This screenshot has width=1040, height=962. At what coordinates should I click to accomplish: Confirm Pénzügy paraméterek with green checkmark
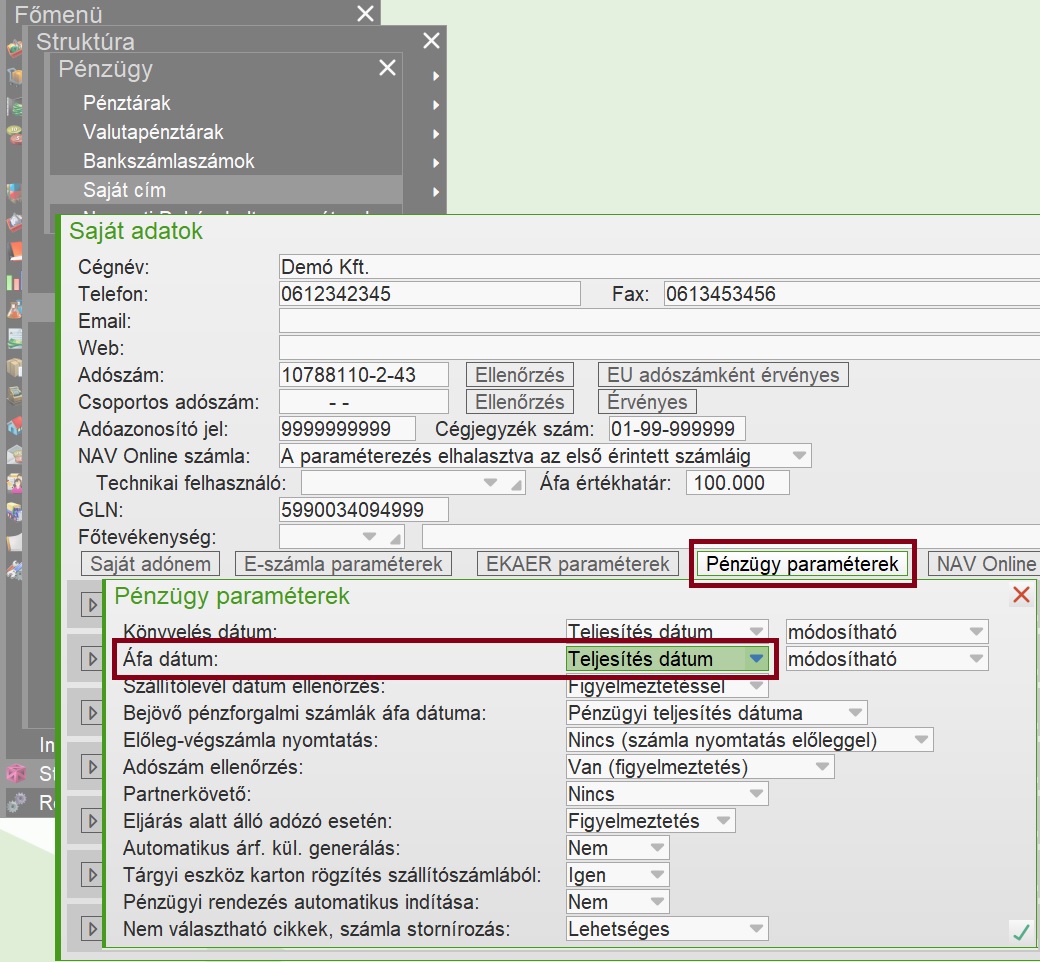1021,931
